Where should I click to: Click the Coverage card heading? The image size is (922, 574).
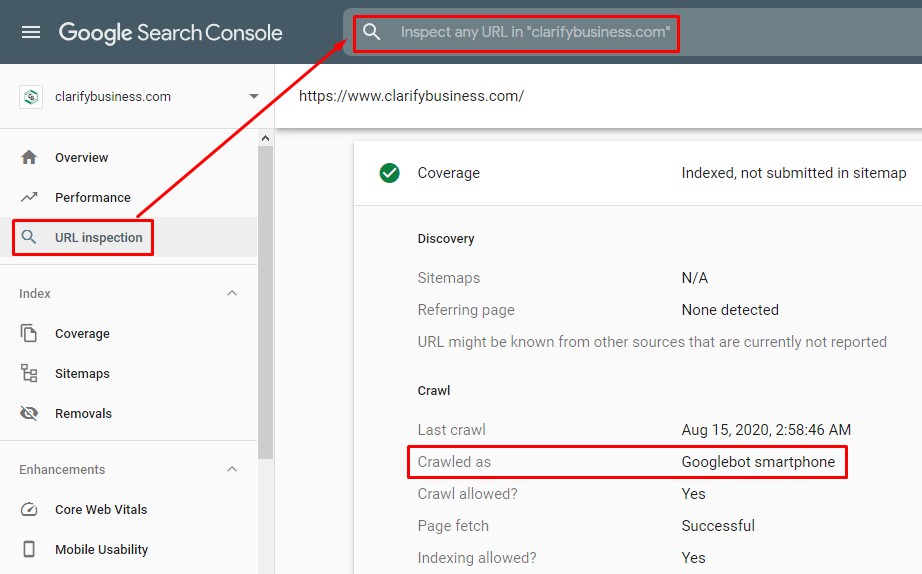pyautogui.click(x=449, y=173)
